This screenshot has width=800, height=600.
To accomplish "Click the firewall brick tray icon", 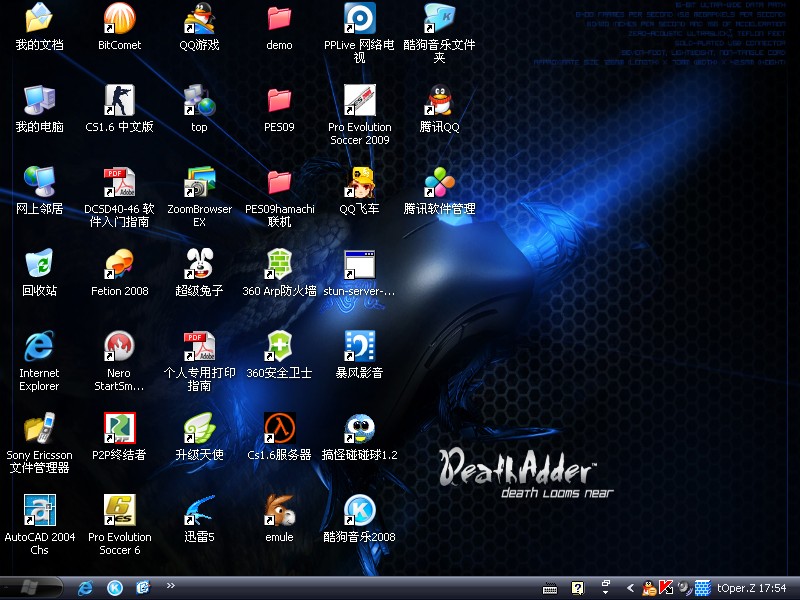I will click(x=703, y=588).
